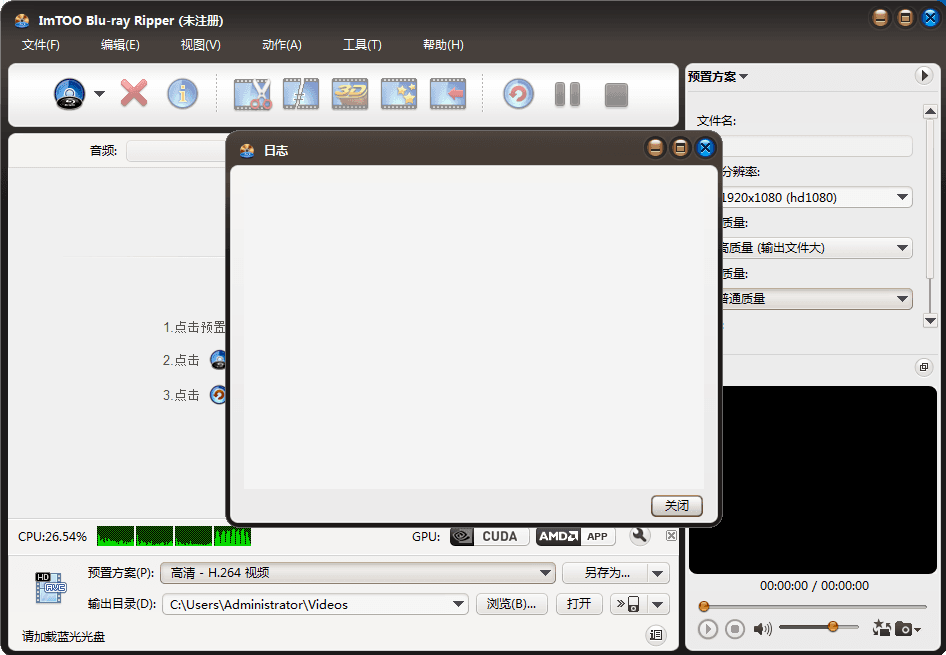Toggle the AMD APP GPU acceleration

pos(576,536)
